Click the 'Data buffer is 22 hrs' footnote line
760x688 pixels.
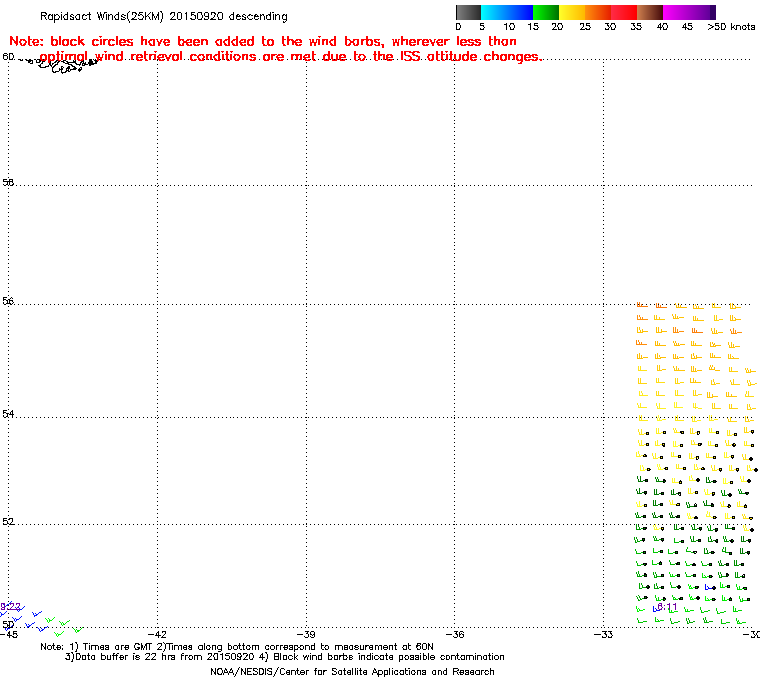(285, 657)
